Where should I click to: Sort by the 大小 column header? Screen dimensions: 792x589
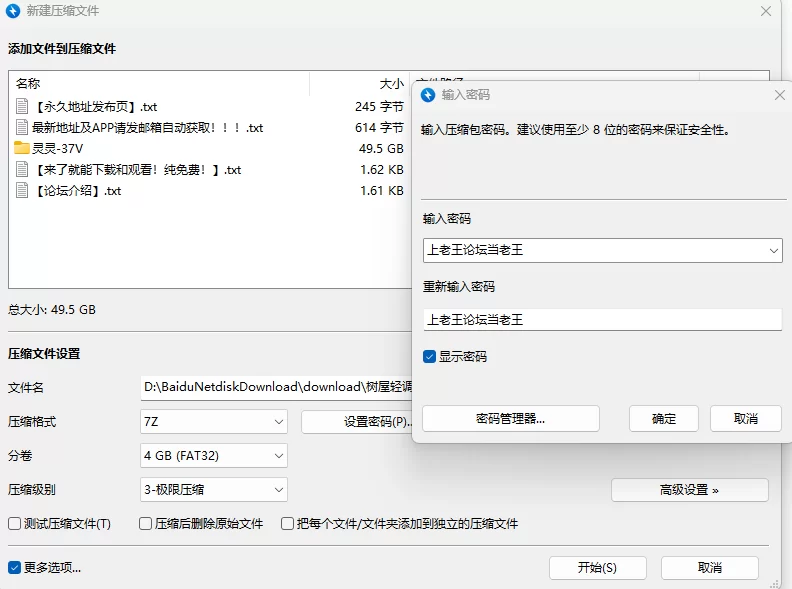tap(391, 83)
